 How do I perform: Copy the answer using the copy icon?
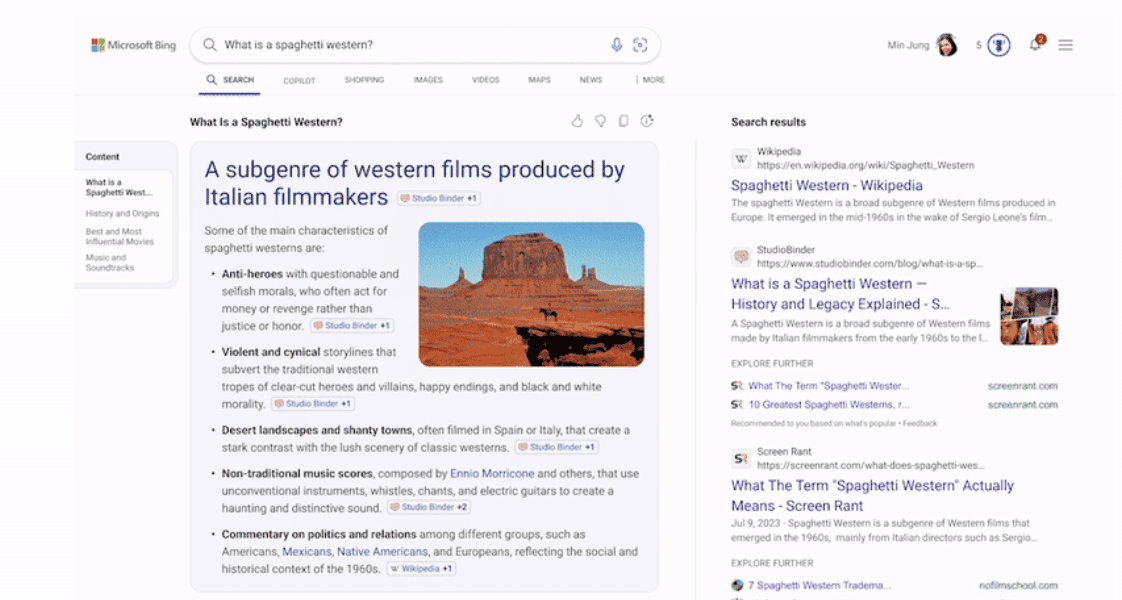(x=623, y=120)
